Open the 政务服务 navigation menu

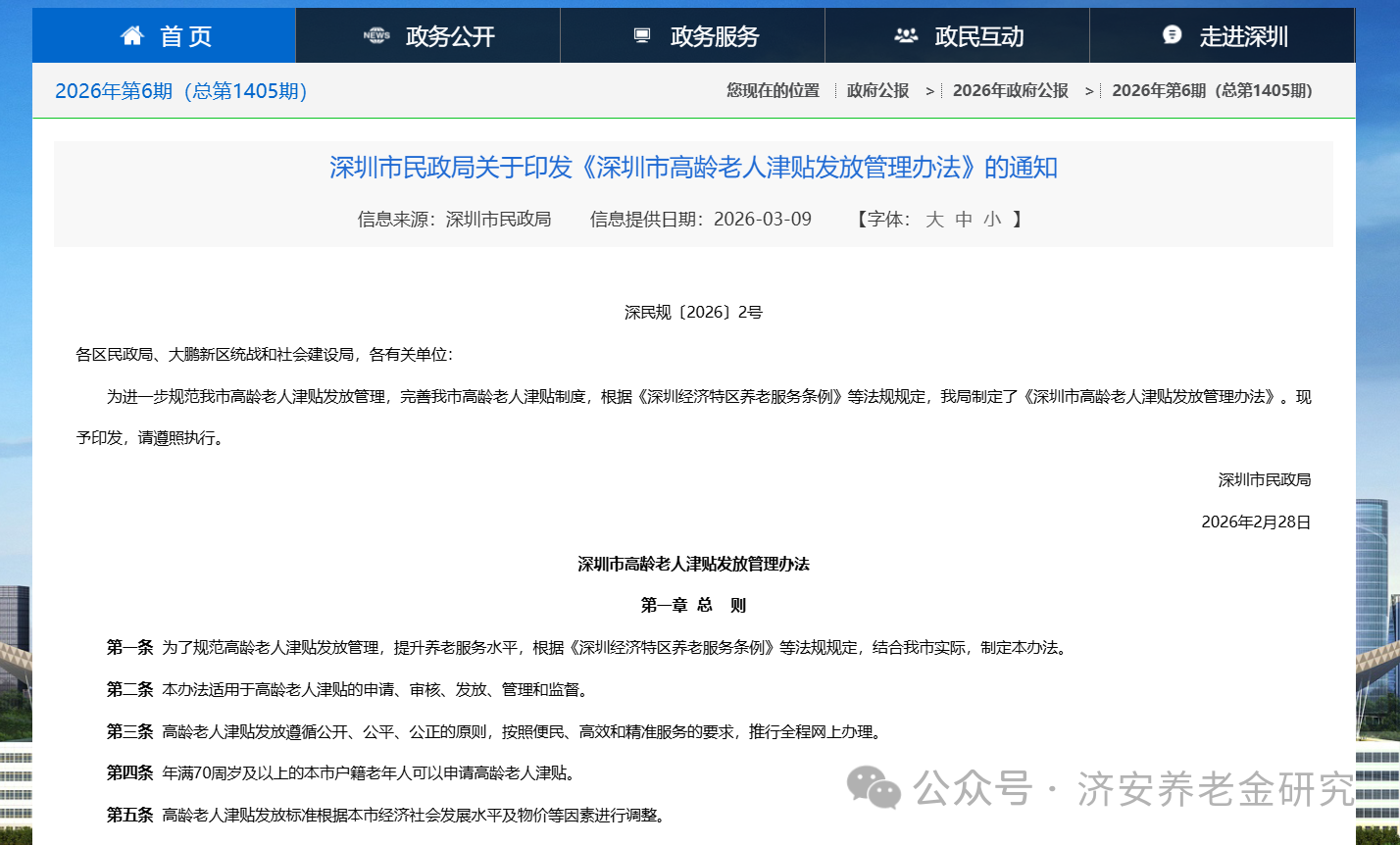pyautogui.click(x=715, y=37)
